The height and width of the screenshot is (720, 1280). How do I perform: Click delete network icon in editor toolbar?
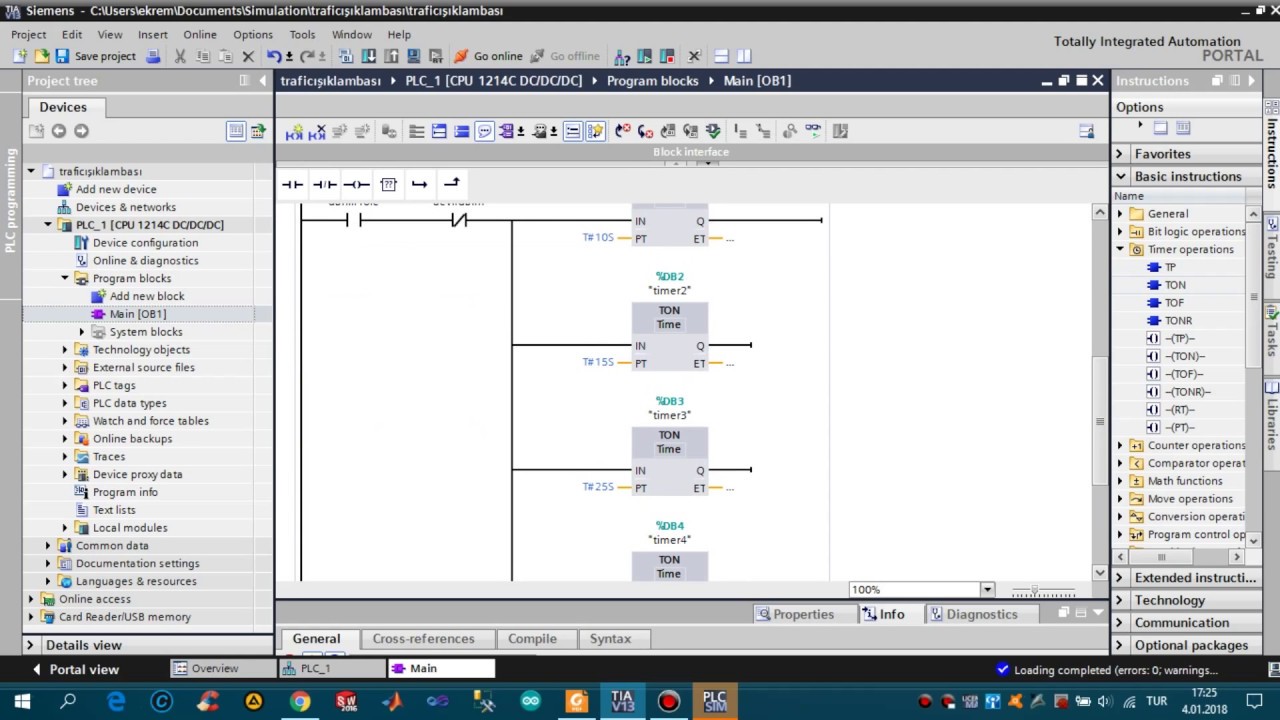[x=318, y=131]
